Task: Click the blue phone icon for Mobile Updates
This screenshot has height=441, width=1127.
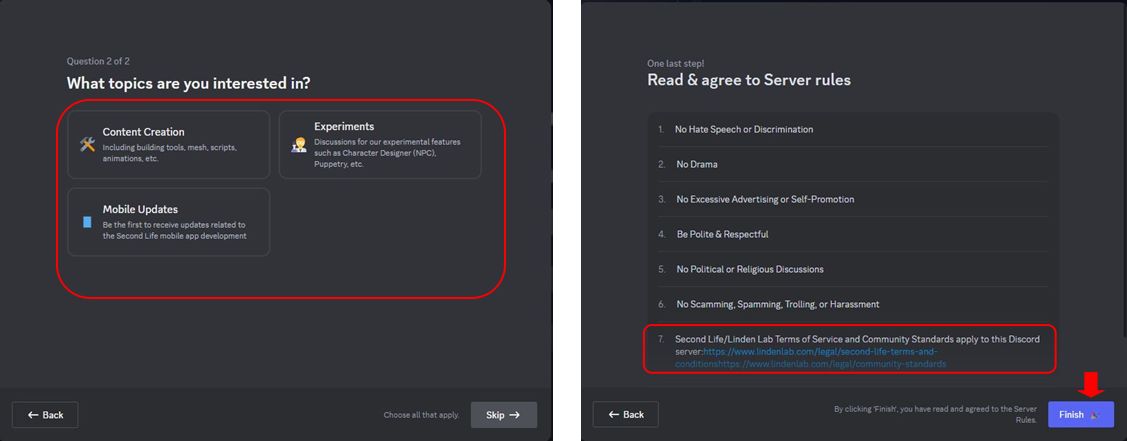Action: pos(88,222)
